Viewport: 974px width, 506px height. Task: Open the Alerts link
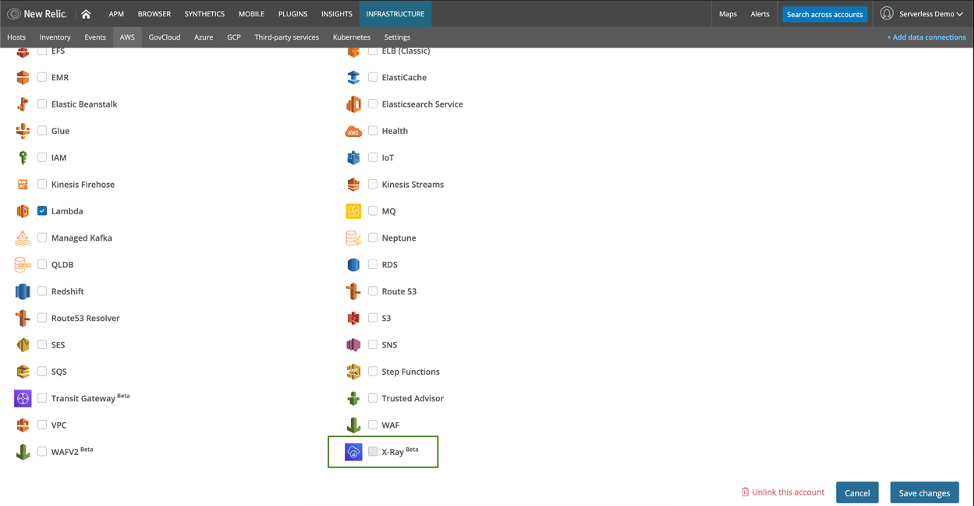click(760, 14)
